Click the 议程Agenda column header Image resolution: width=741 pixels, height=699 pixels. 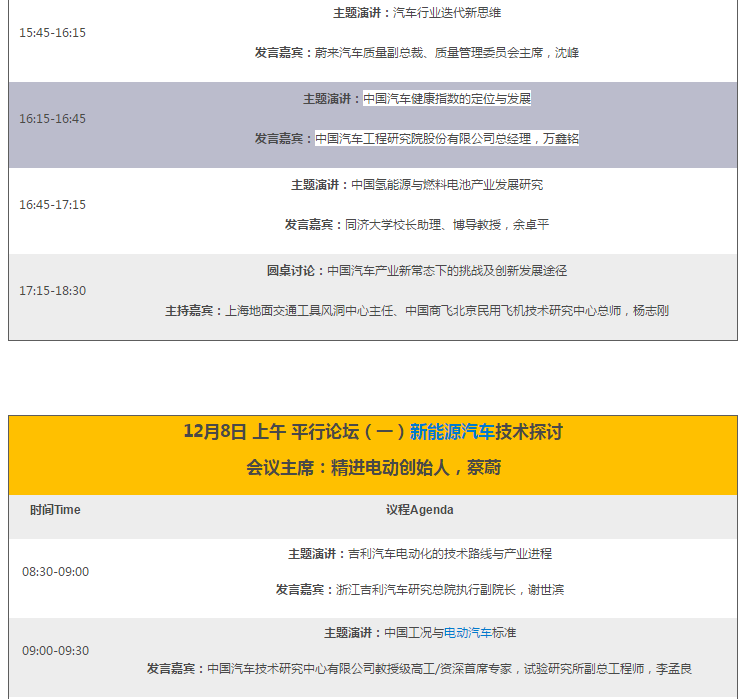coord(419,510)
